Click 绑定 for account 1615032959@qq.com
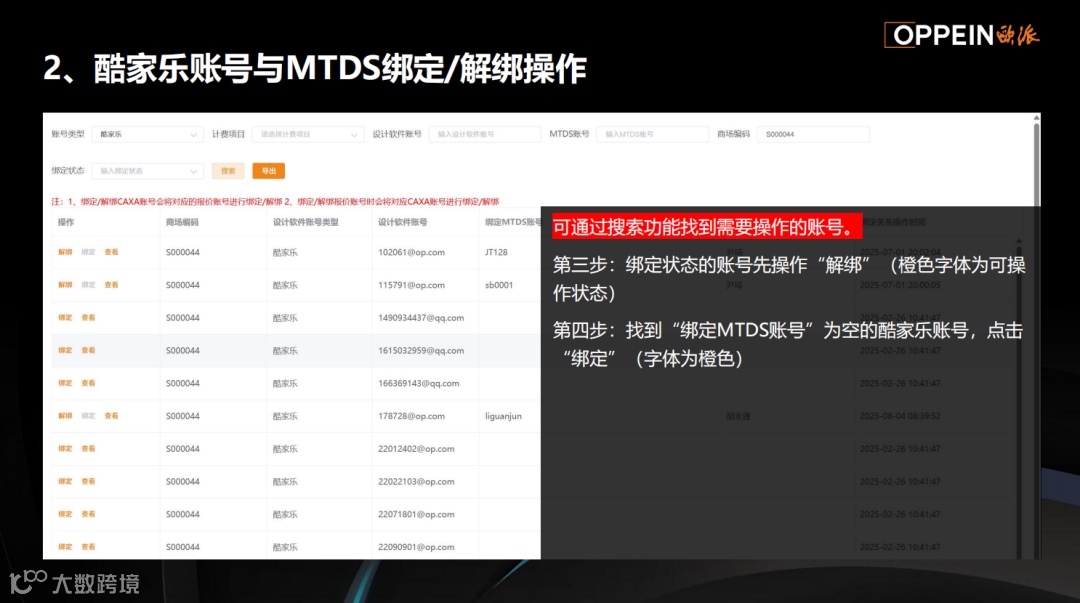 (x=65, y=350)
